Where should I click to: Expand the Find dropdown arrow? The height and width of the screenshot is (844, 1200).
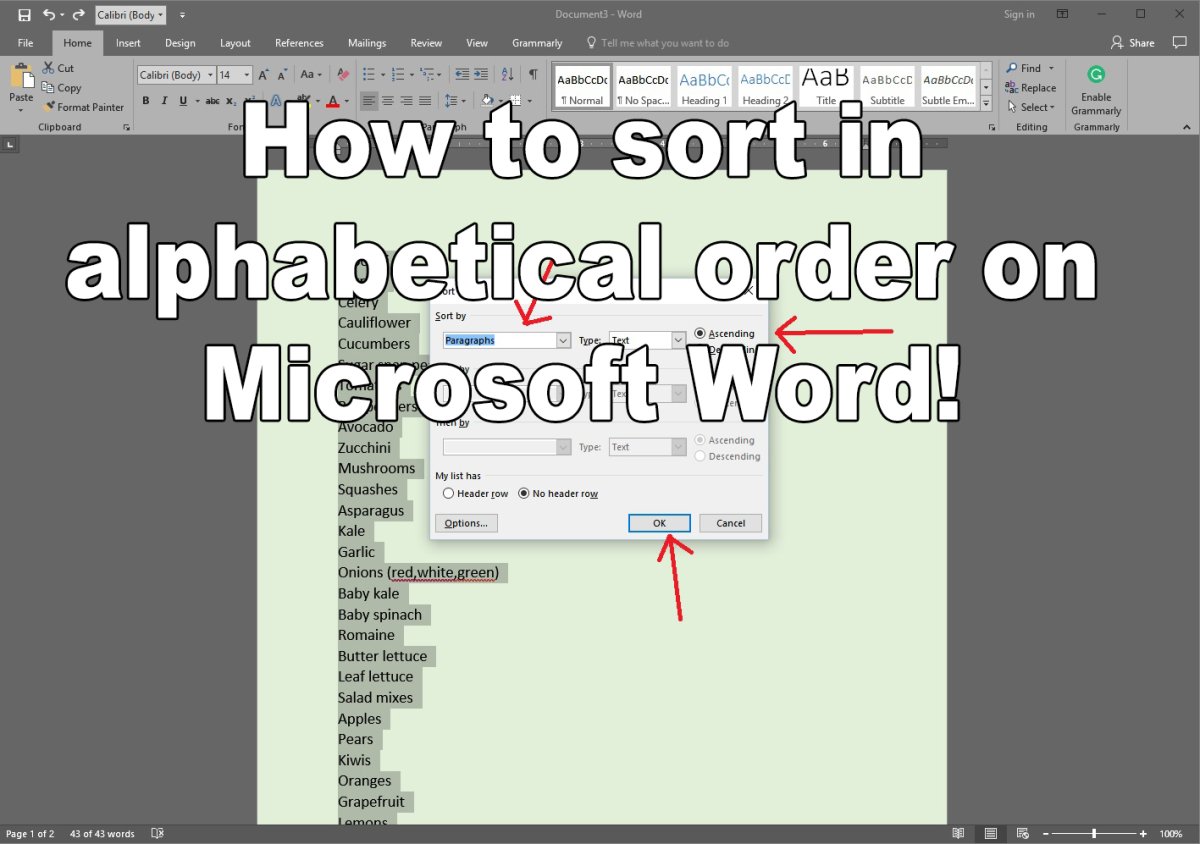1052,68
